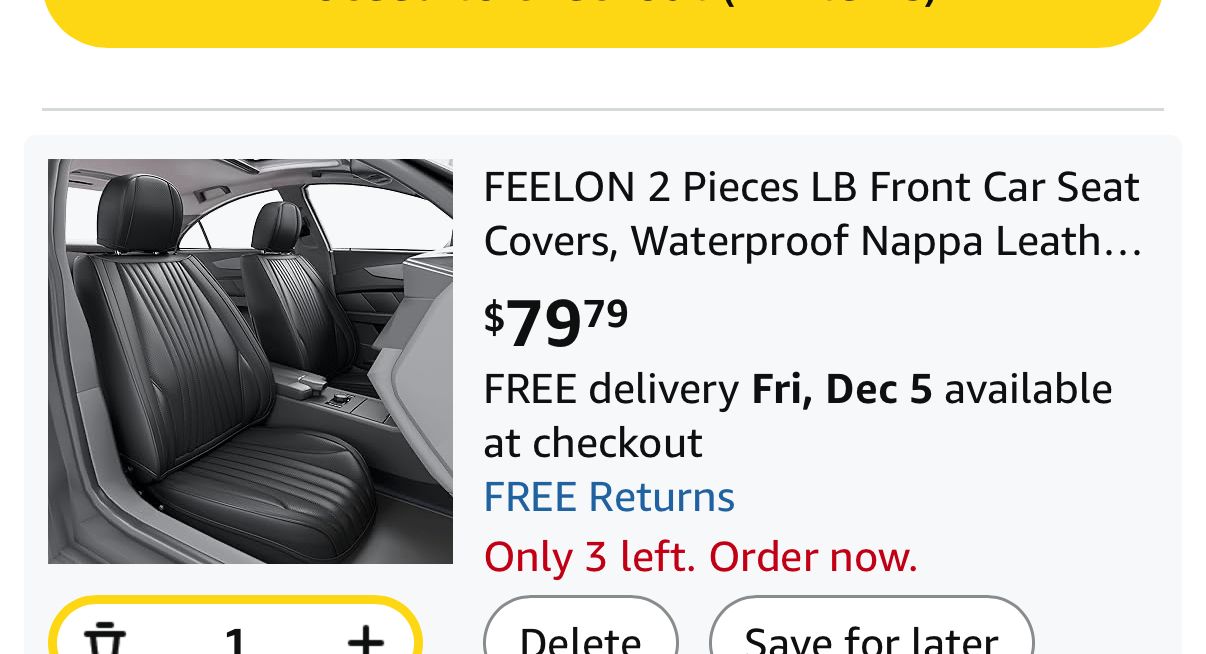
Task: Click the 'FREE delivery' text
Action: (611, 389)
